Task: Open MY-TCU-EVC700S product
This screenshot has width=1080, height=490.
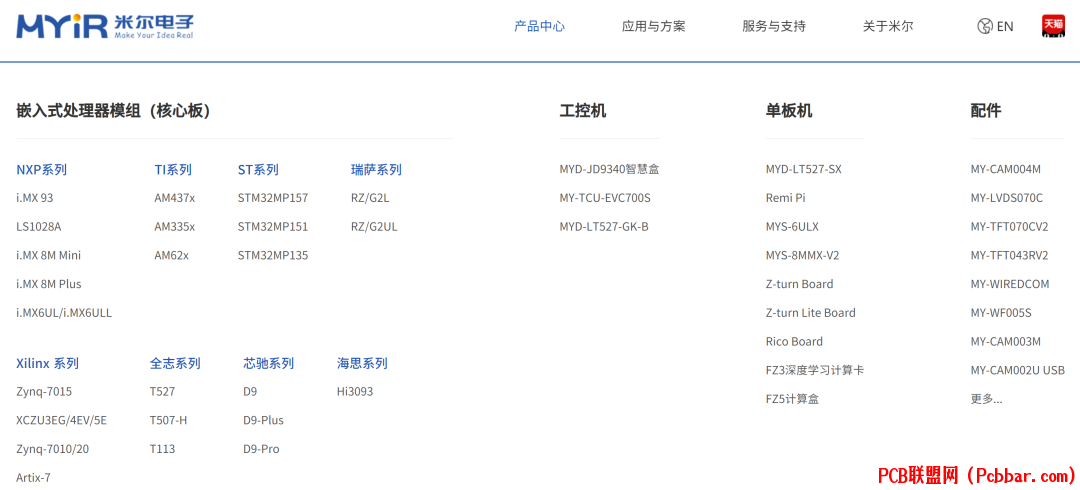Action: tap(605, 198)
